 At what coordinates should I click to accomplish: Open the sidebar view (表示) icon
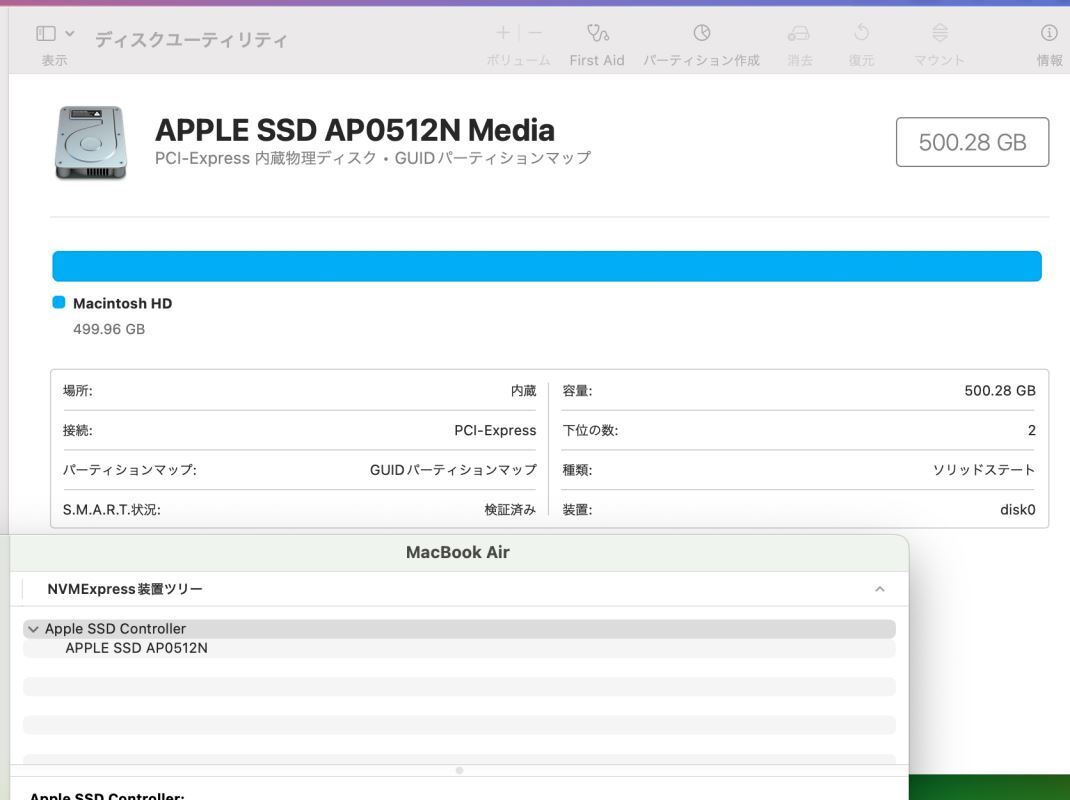[x=46, y=33]
